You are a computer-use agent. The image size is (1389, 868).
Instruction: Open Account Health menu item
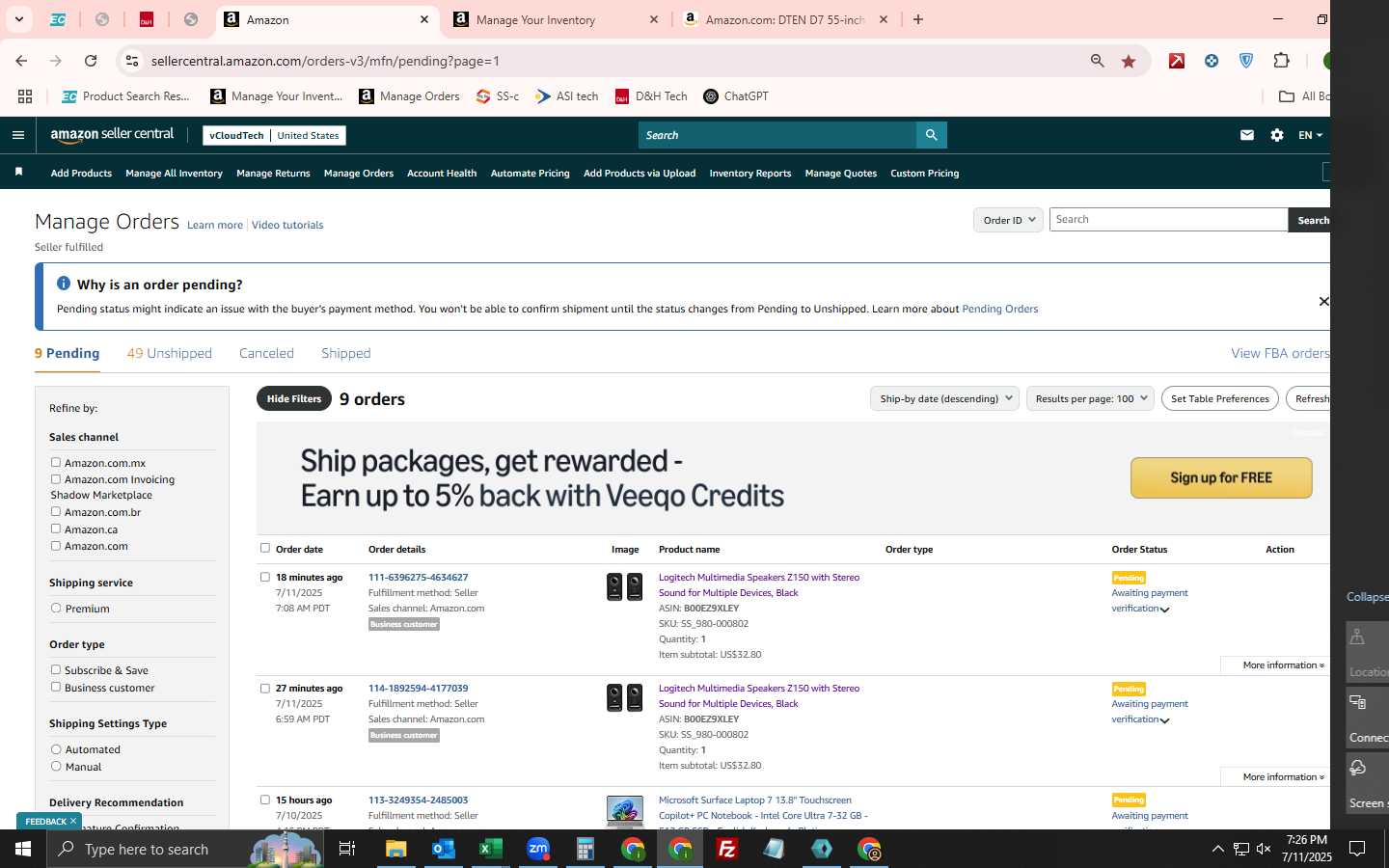(x=442, y=174)
